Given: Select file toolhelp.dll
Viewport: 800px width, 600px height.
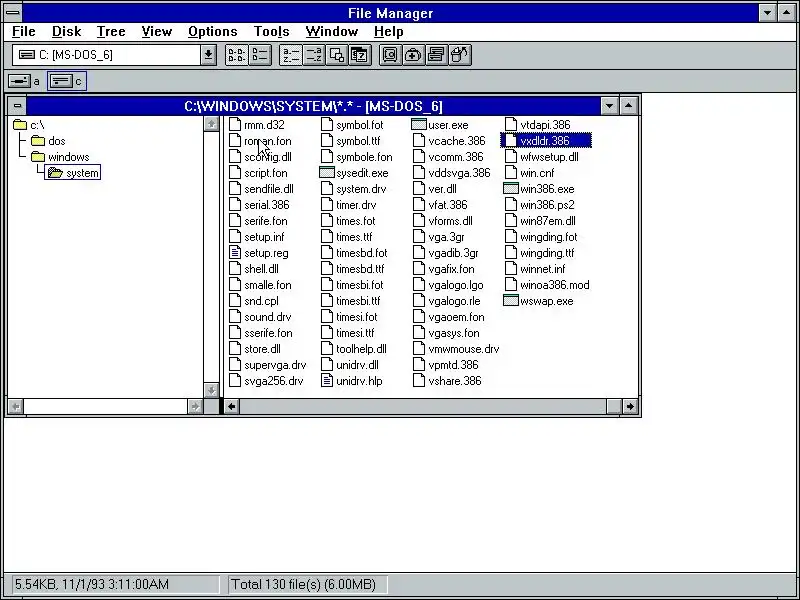Looking at the screenshot, I should pyautogui.click(x=361, y=349).
